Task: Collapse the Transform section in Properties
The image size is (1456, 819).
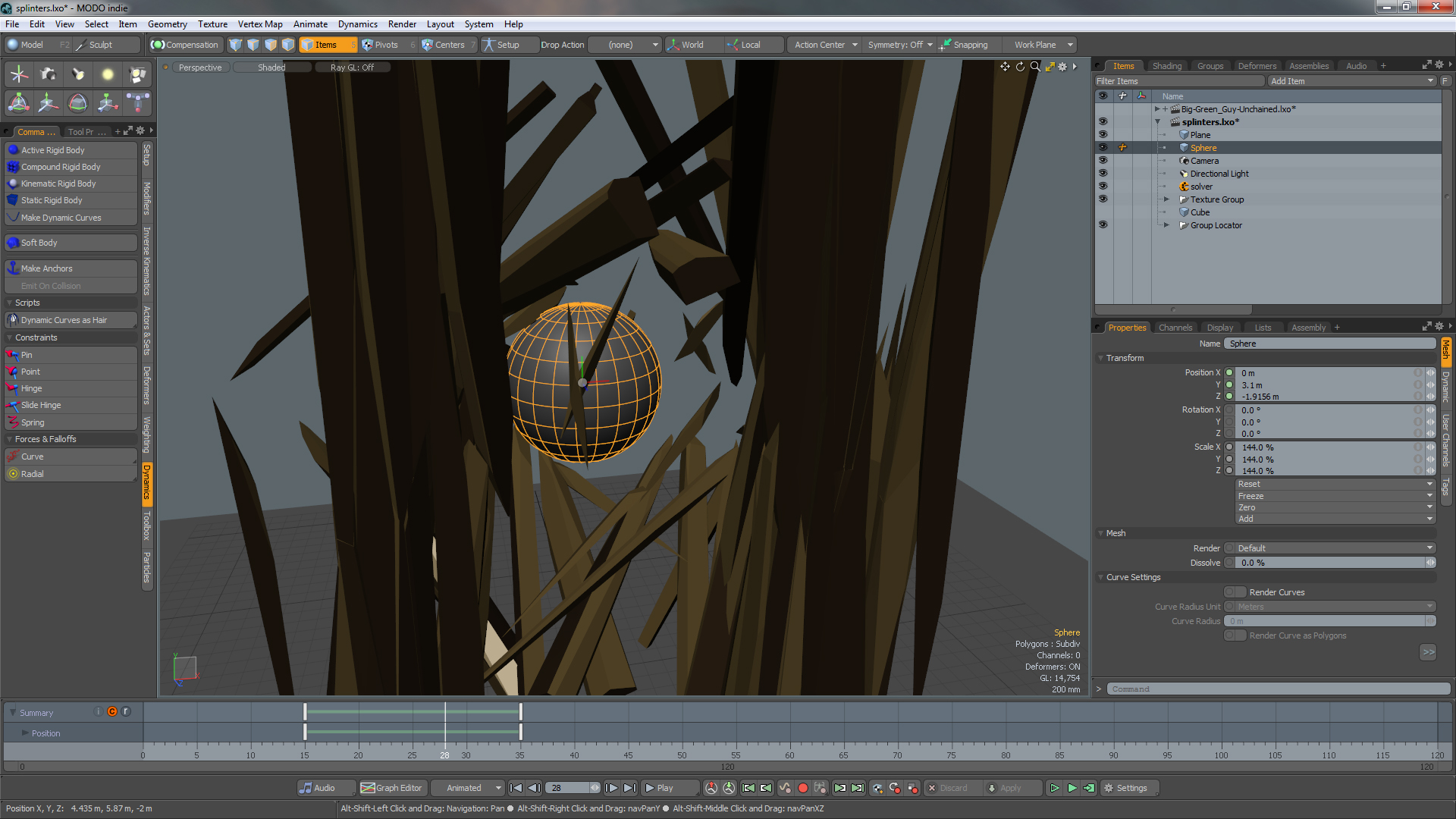Action: point(1101,358)
